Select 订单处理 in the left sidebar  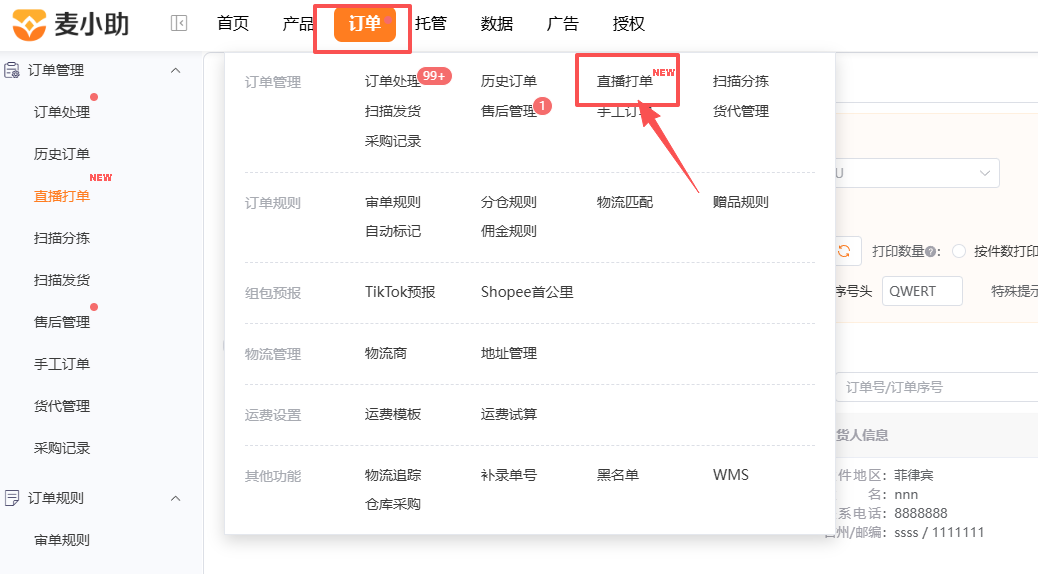pos(62,112)
